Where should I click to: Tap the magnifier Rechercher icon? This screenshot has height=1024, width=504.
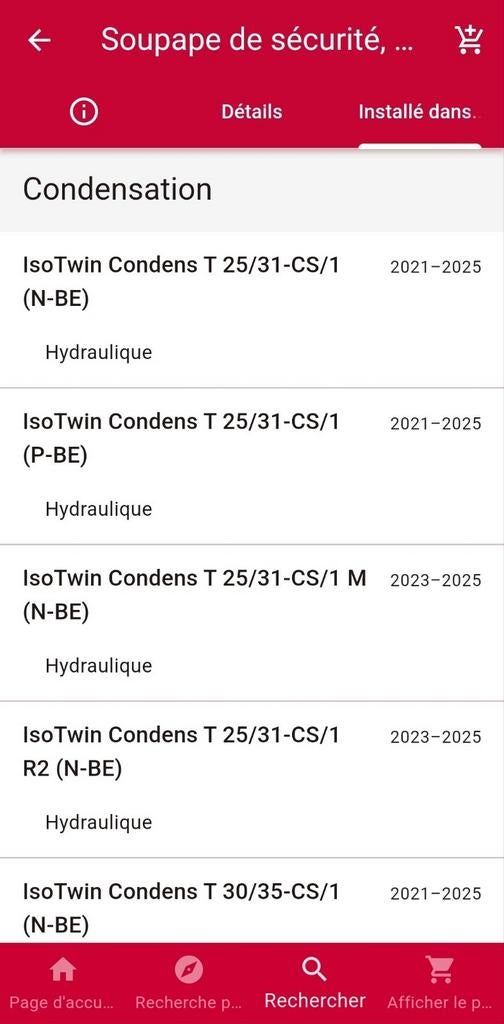315,970
